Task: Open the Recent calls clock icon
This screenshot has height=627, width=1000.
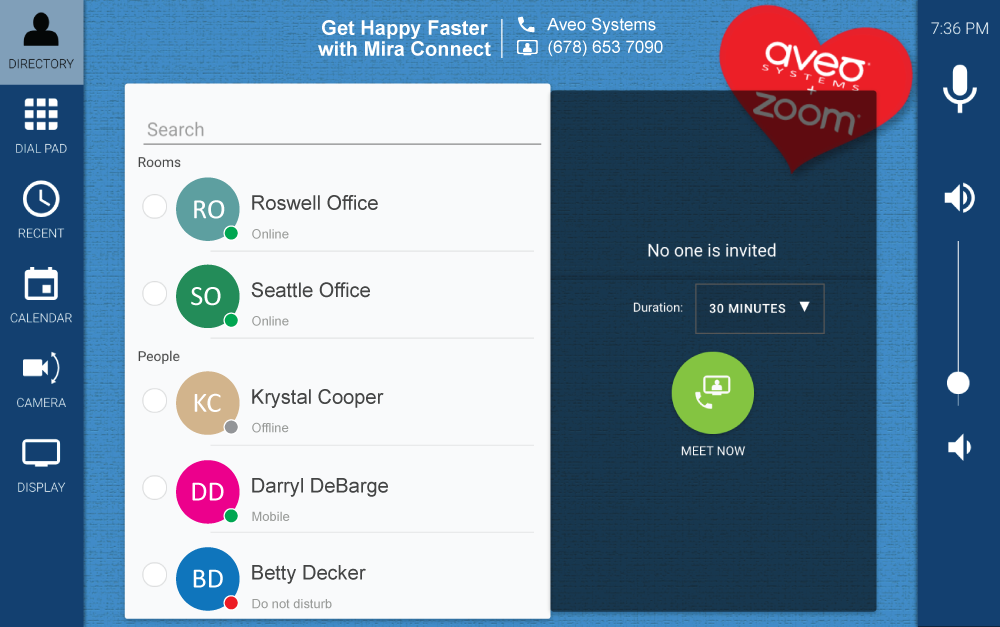Action: [x=41, y=200]
